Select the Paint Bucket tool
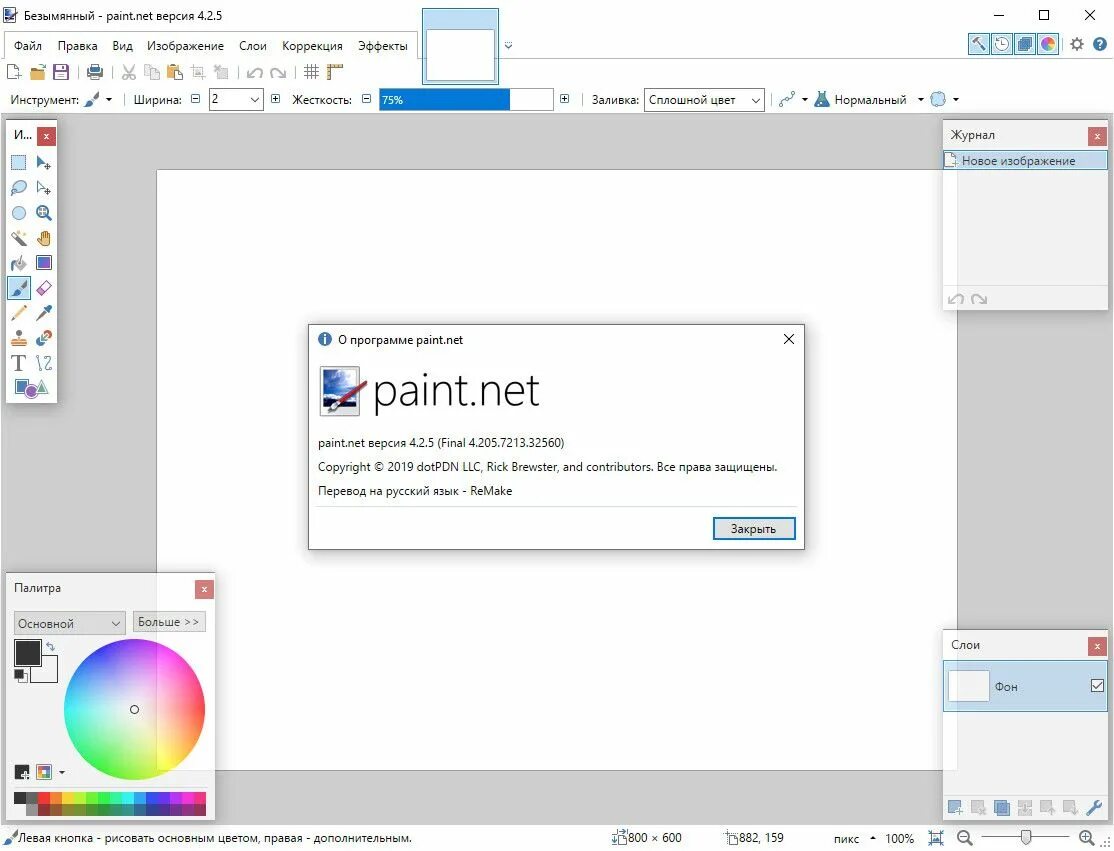Viewport: 1114px width, 851px height. 18,263
